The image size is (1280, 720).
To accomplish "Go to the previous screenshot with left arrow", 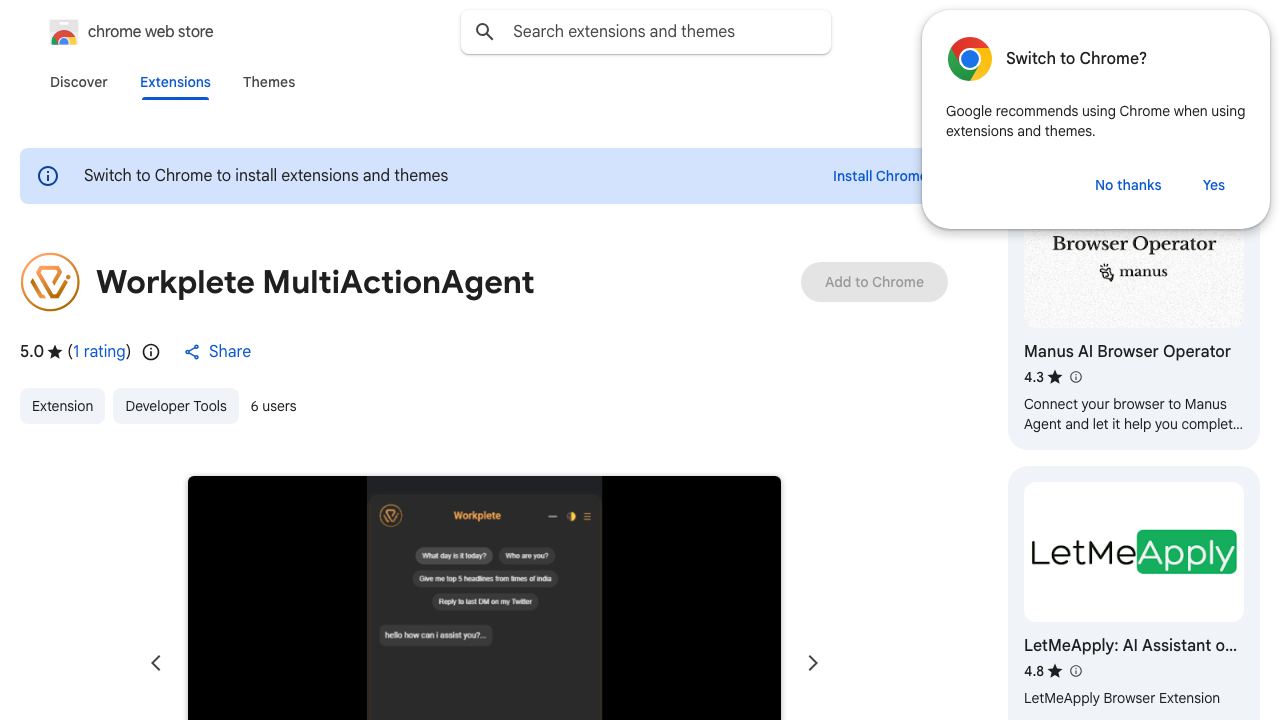I will 156,663.
